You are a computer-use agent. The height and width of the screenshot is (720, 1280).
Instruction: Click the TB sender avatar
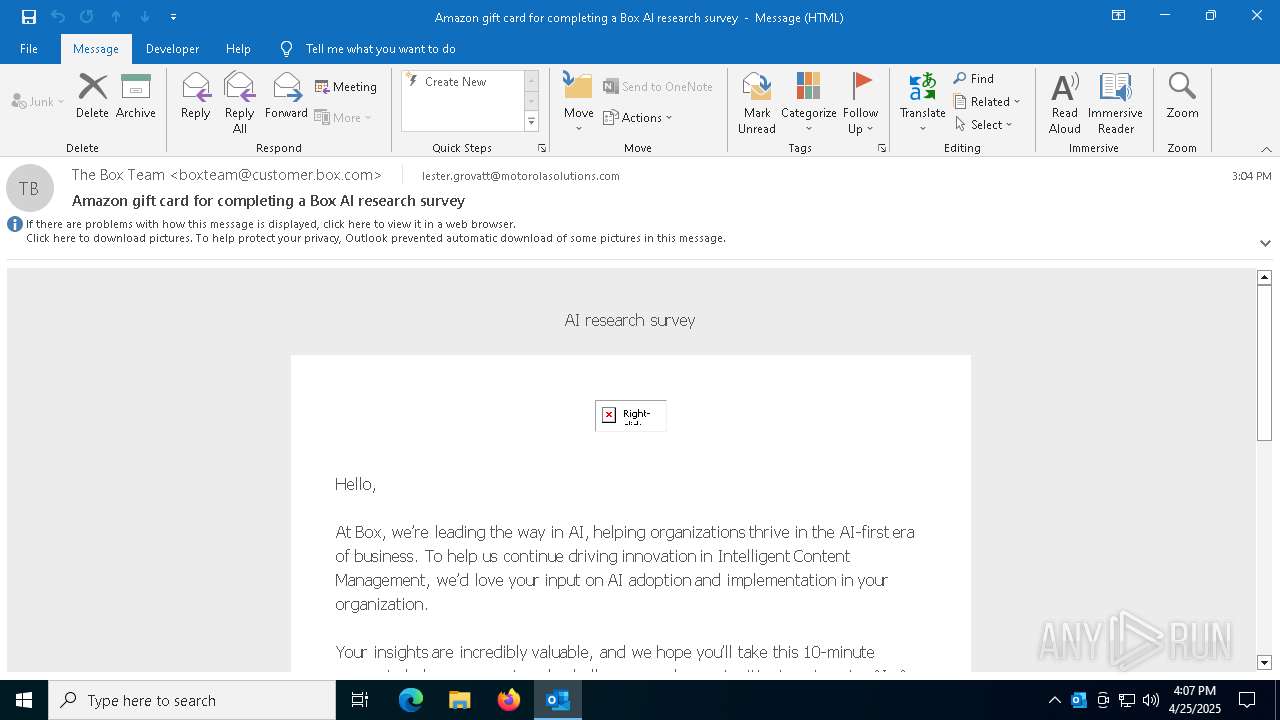(29, 188)
